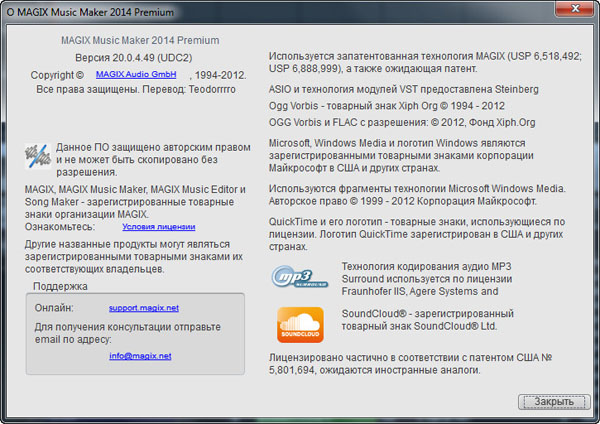Visit the support.magix.net link
The width and height of the screenshot is (600, 424).
[x=143, y=309]
